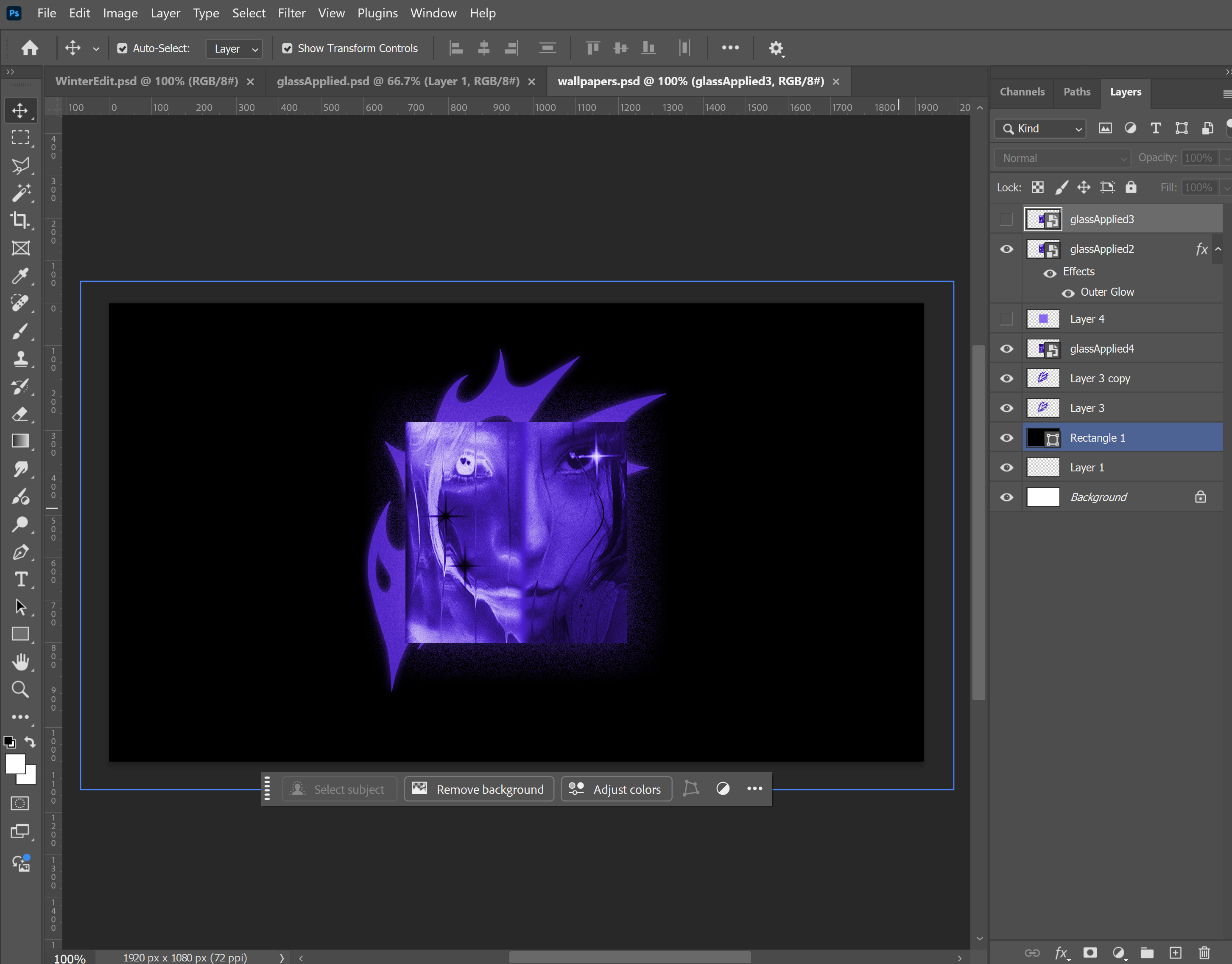
Task: Select the Horizontal Type tool
Action: [20, 579]
